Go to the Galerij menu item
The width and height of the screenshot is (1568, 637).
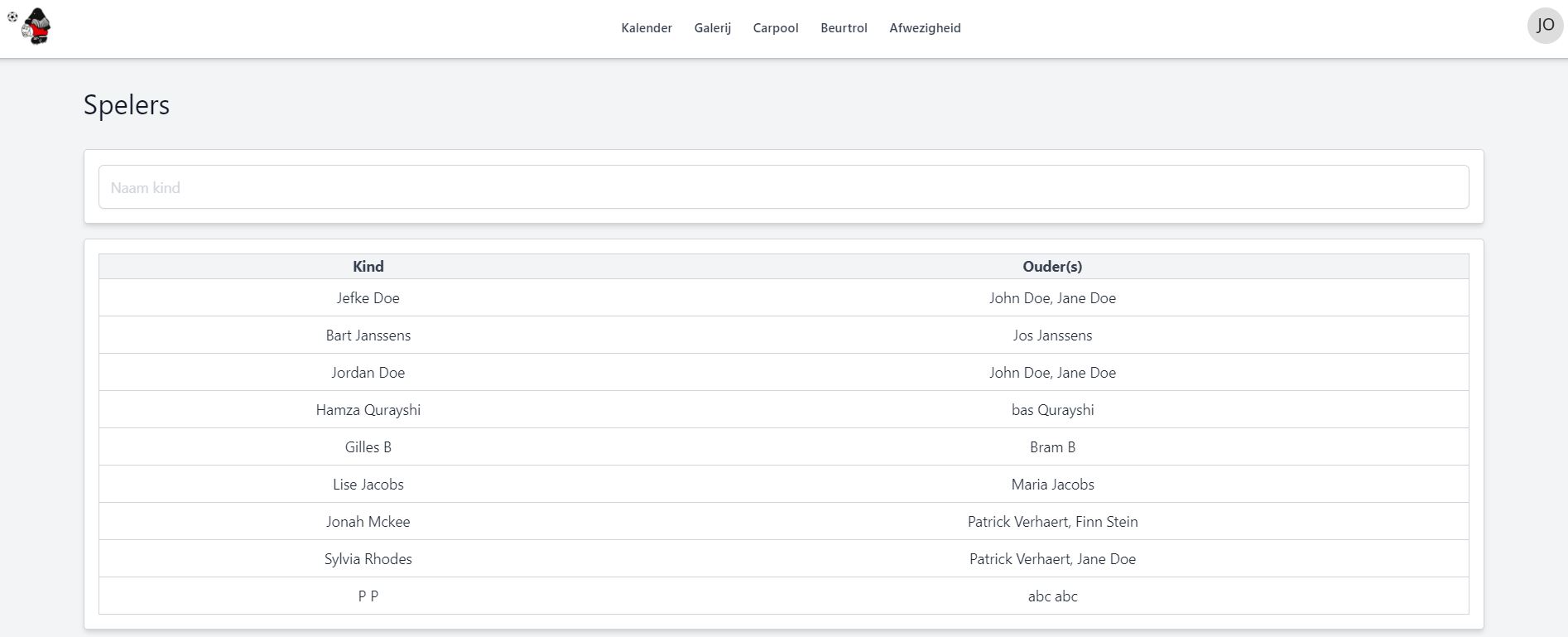tap(712, 28)
